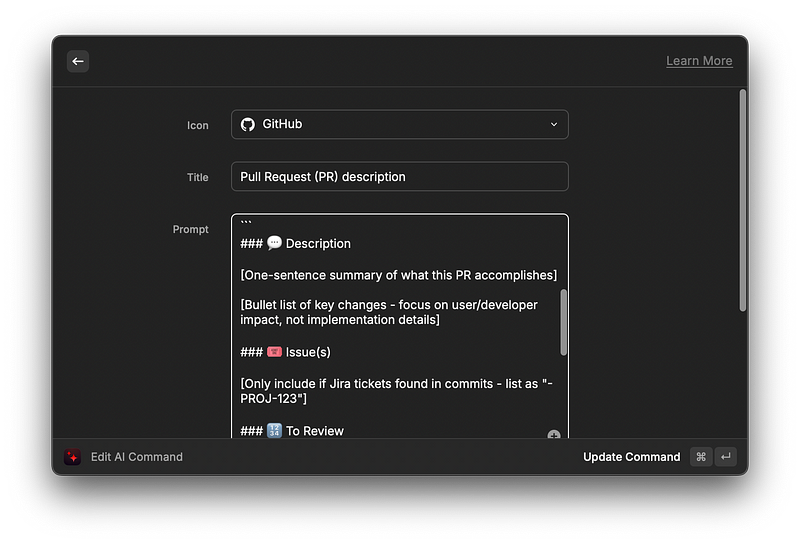The width and height of the screenshot is (800, 544).
Task: Expand the icon dropdown chevron arrow
Action: (x=554, y=125)
